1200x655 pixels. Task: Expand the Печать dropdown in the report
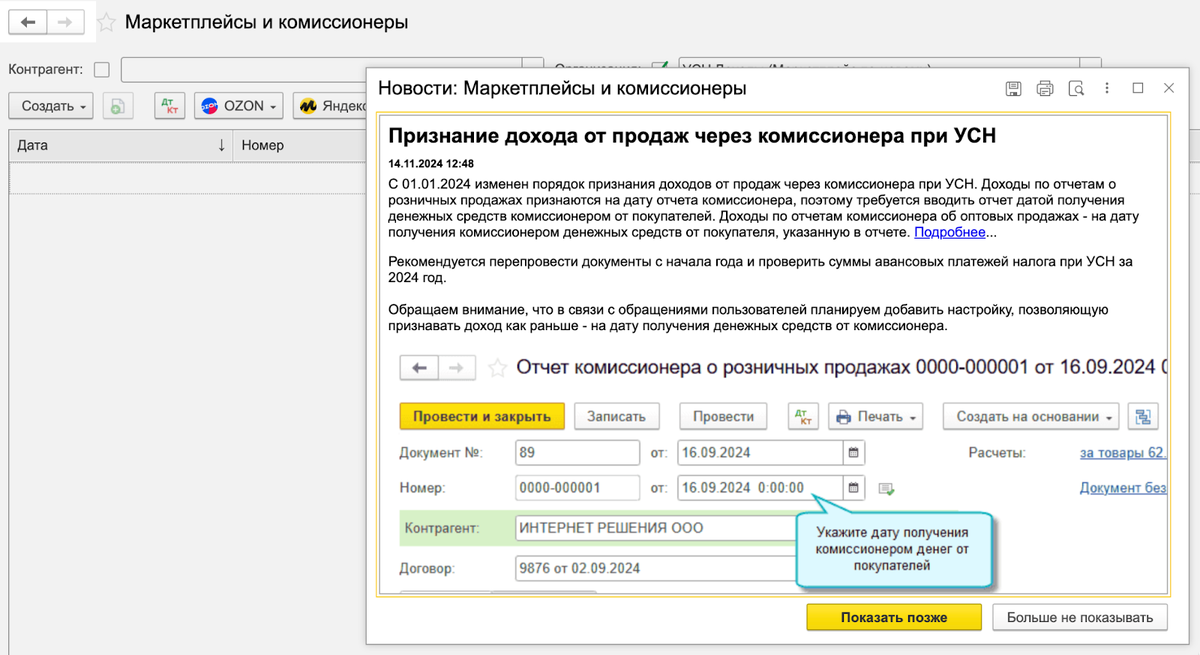coord(876,416)
